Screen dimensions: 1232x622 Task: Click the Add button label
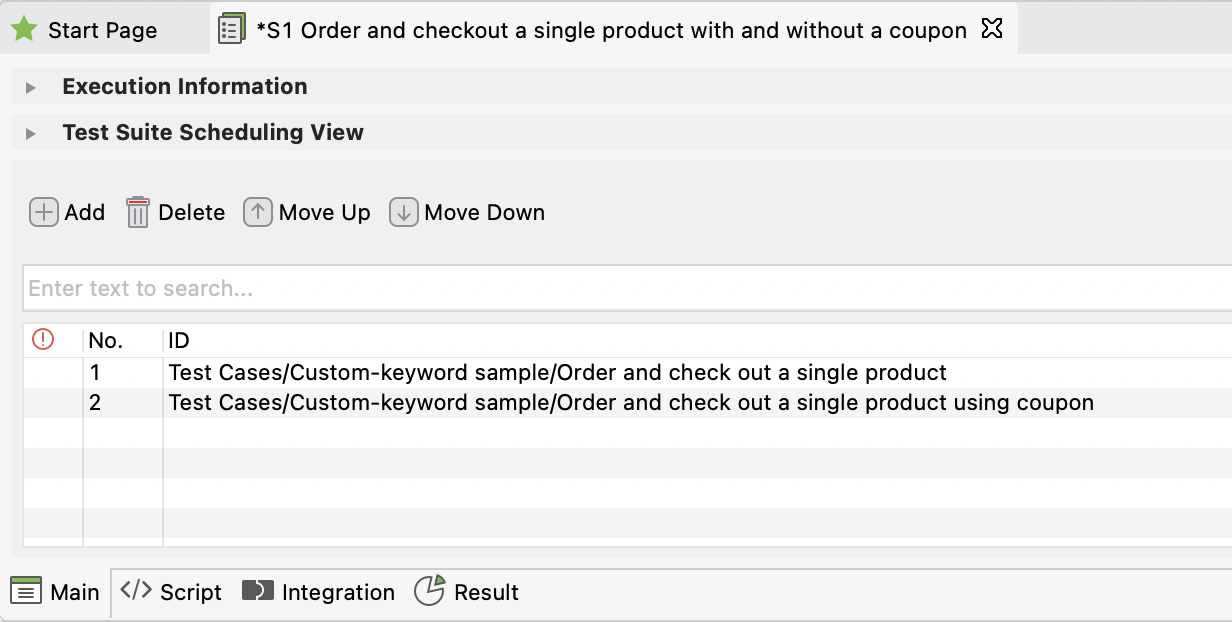(x=85, y=212)
